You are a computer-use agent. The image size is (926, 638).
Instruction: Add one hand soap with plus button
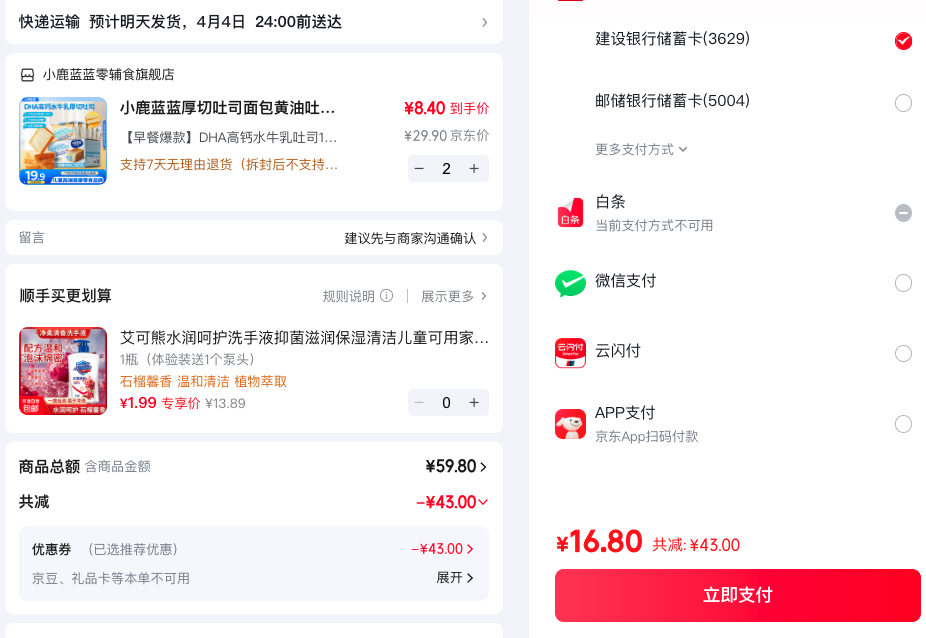tap(474, 402)
